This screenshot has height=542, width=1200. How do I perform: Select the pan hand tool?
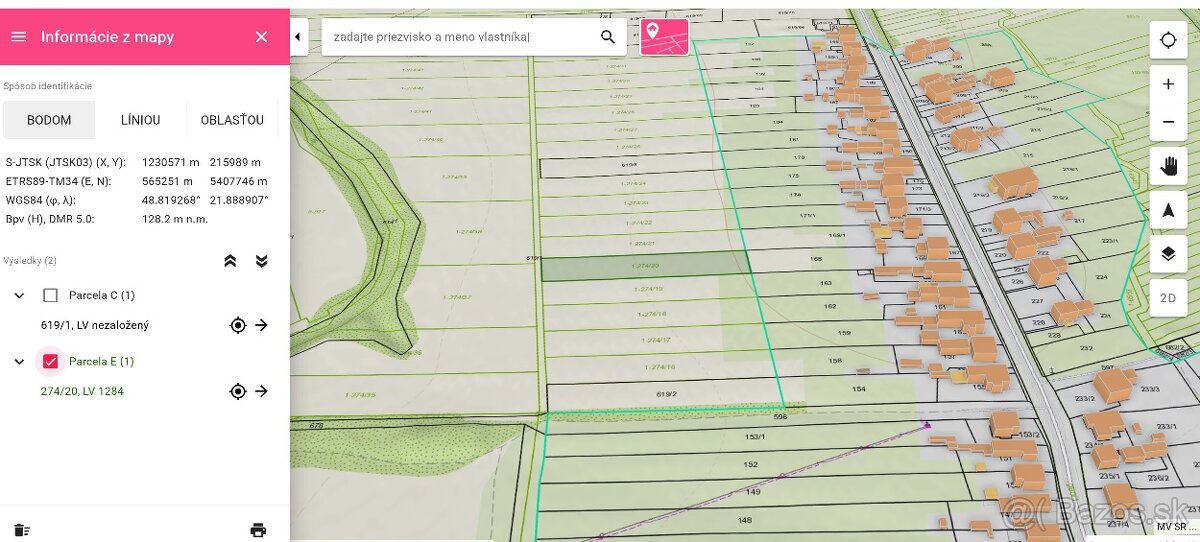pyautogui.click(x=1168, y=167)
